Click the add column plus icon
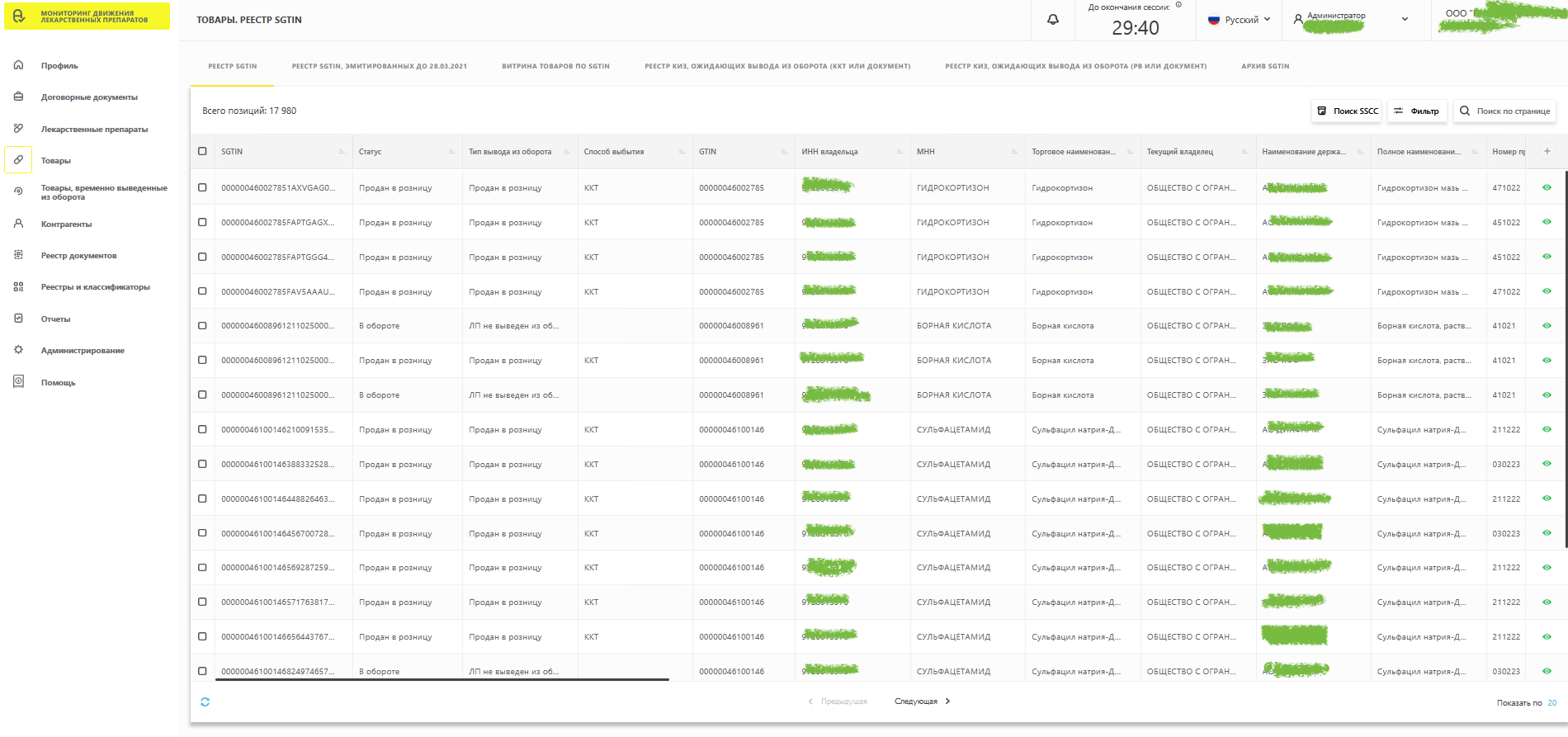Image resolution: width=1568 pixels, height=737 pixels. 1547,151
